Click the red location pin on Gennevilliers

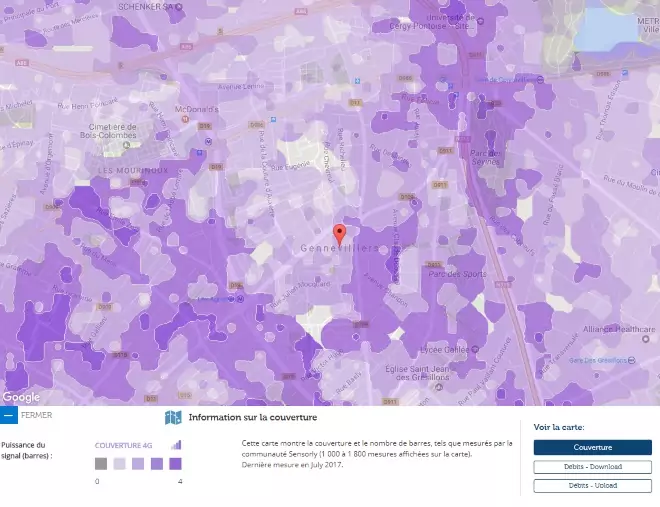coord(340,235)
